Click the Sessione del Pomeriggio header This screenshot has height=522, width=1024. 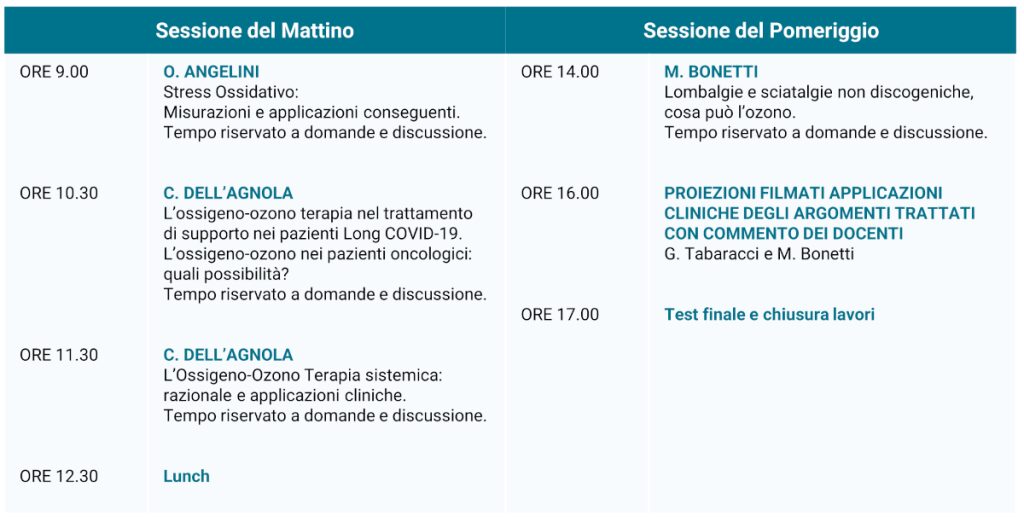[x=760, y=31]
